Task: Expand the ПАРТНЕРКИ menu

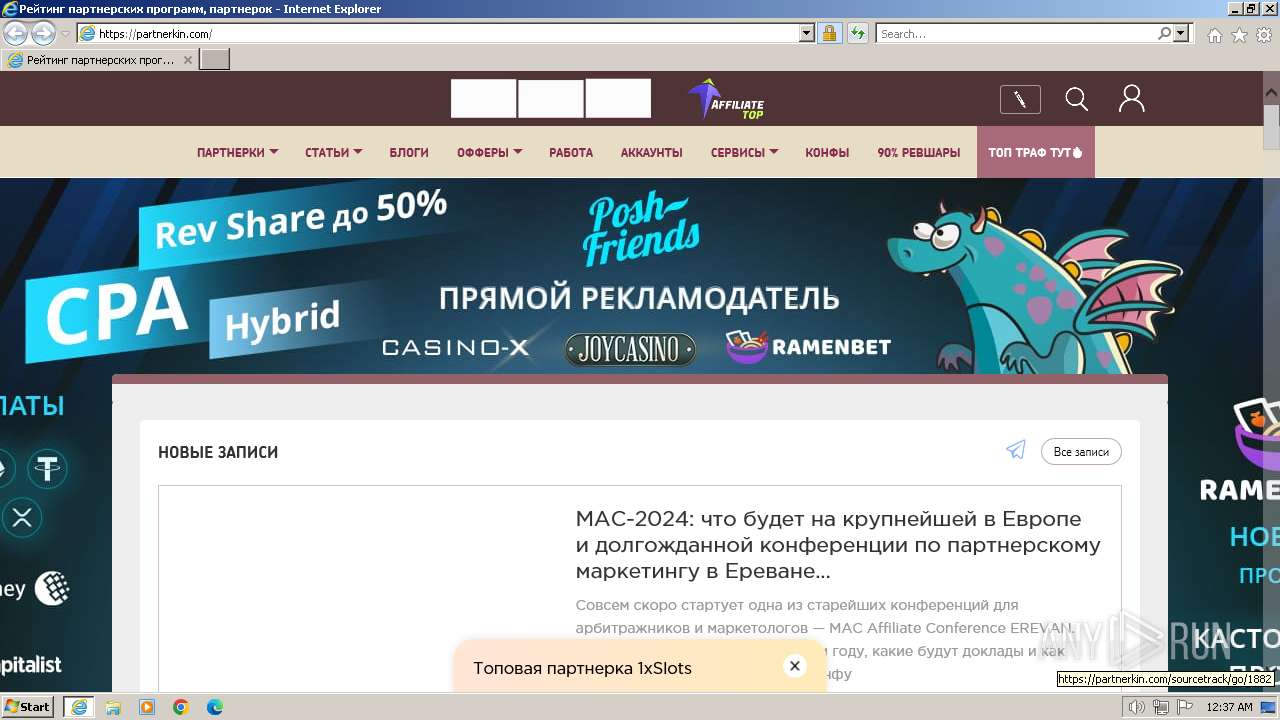Action: click(x=237, y=153)
